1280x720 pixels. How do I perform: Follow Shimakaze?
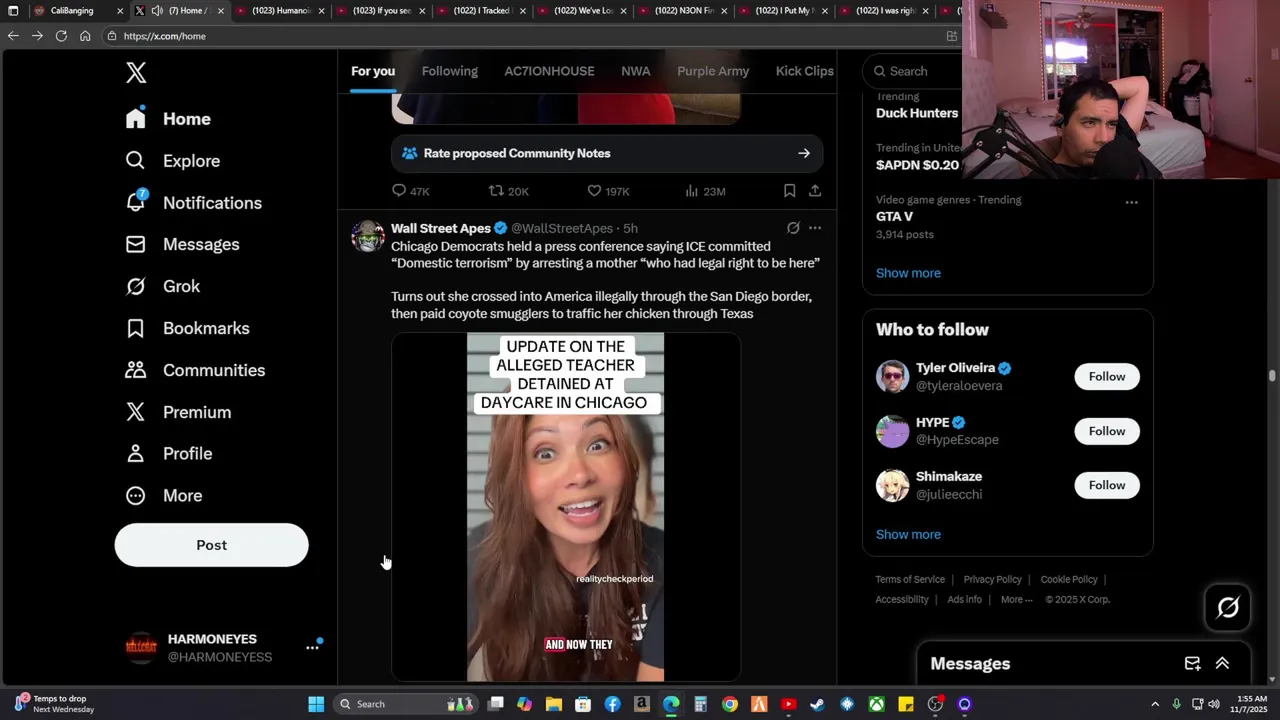pyautogui.click(x=1107, y=485)
